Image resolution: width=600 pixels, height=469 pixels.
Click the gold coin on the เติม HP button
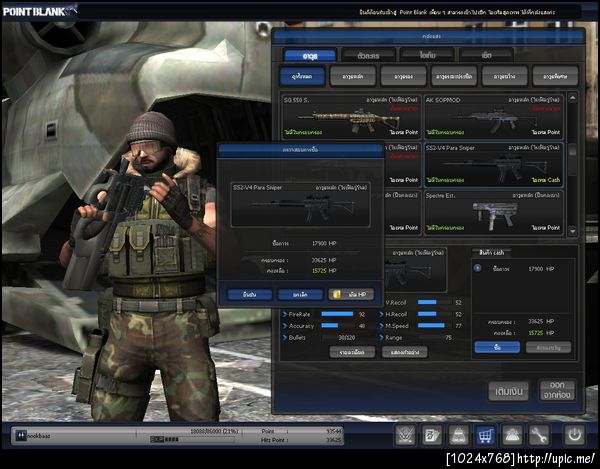coord(337,294)
